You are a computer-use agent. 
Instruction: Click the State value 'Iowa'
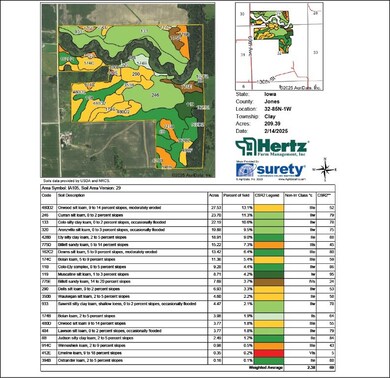click(x=270, y=94)
